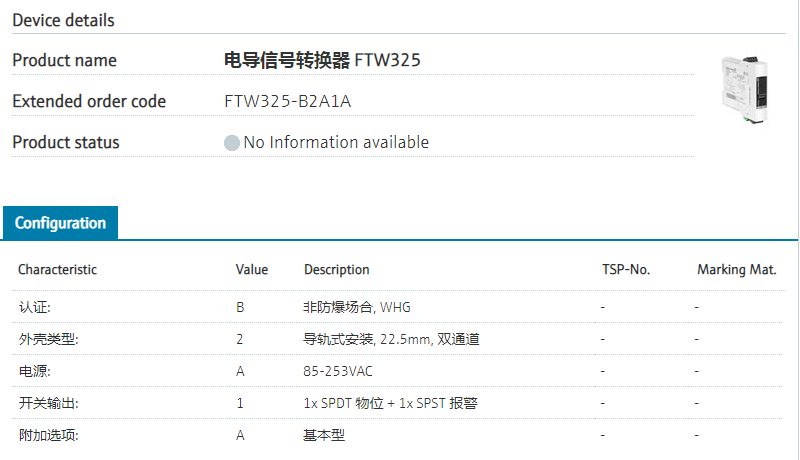The width and height of the screenshot is (800, 460).
Task: Click the 85-253VAC description text
Action: click(338, 371)
